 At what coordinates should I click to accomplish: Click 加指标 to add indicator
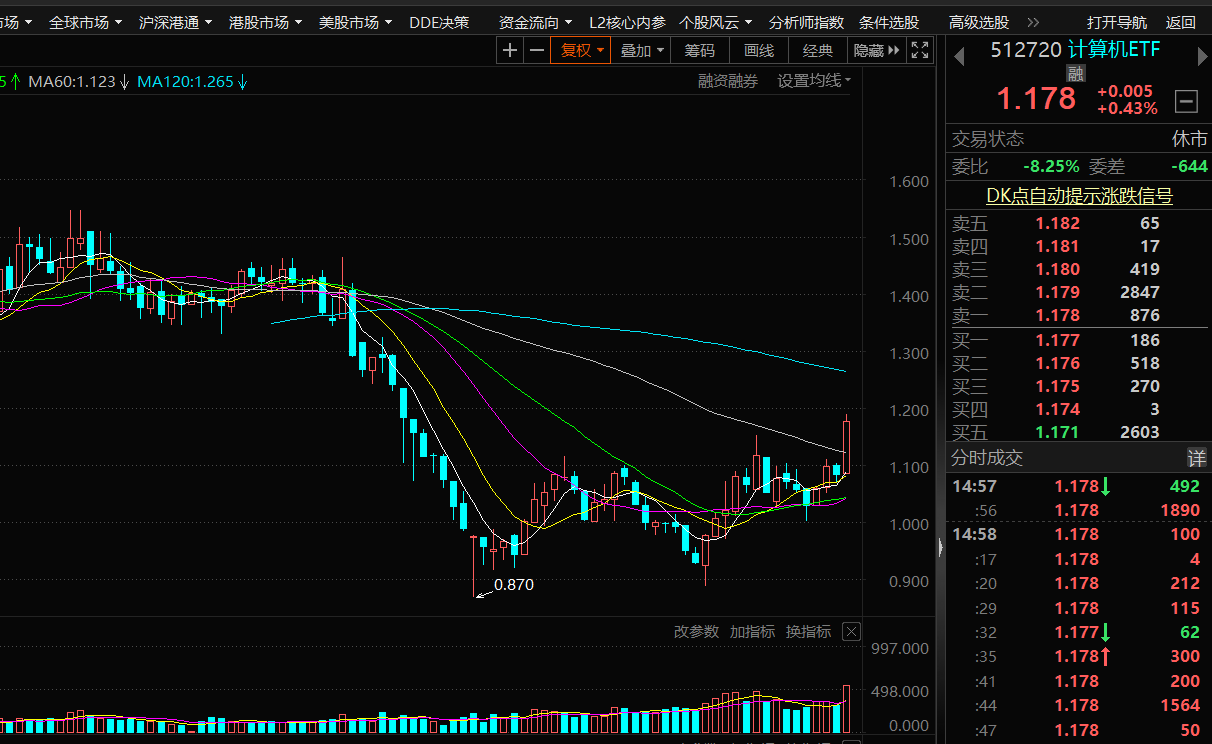[752, 631]
